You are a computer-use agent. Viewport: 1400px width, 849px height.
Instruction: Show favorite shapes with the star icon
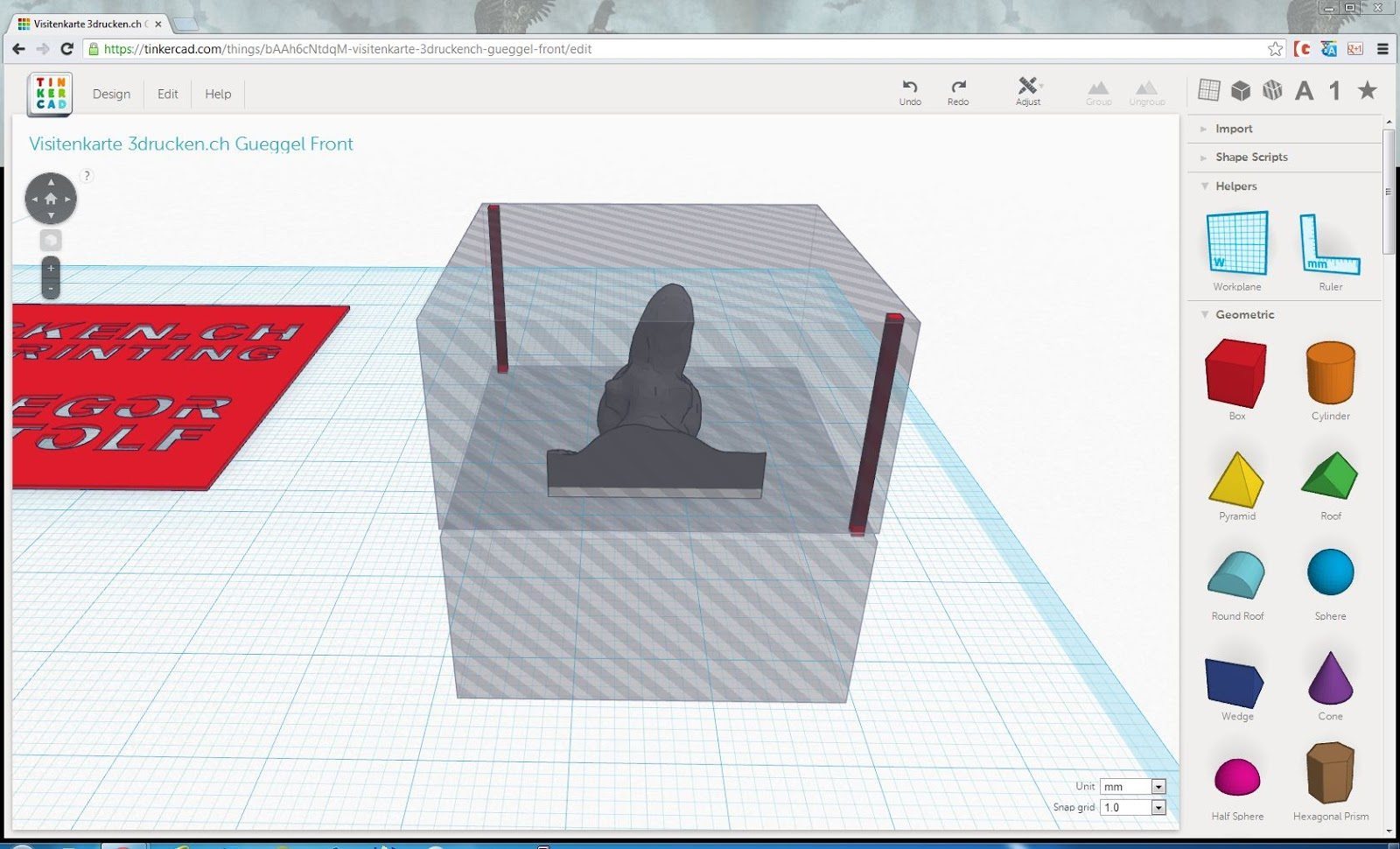1367,90
